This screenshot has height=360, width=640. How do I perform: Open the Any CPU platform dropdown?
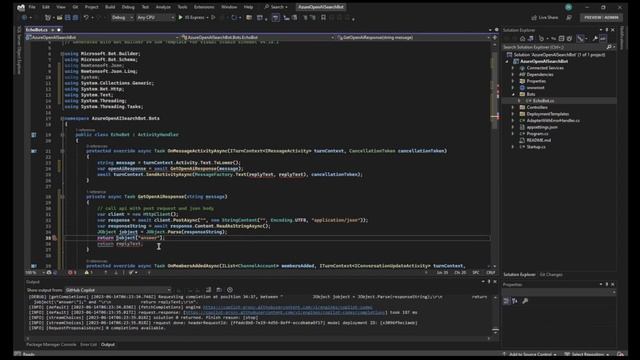[156, 18]
